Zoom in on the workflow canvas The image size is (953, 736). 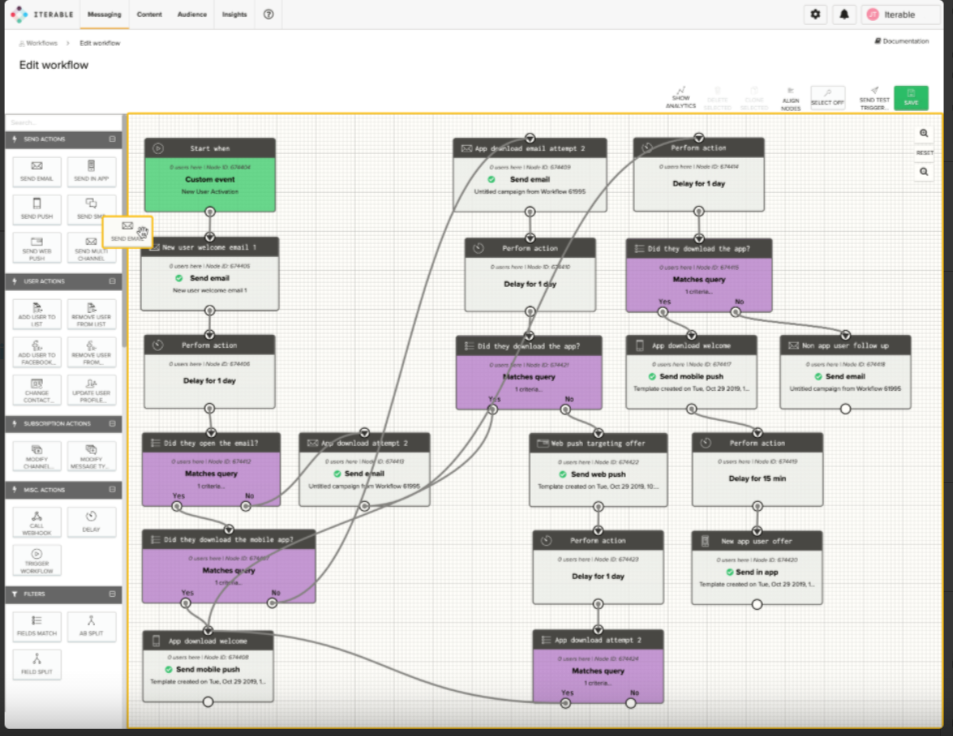click(x=924, y=133)
